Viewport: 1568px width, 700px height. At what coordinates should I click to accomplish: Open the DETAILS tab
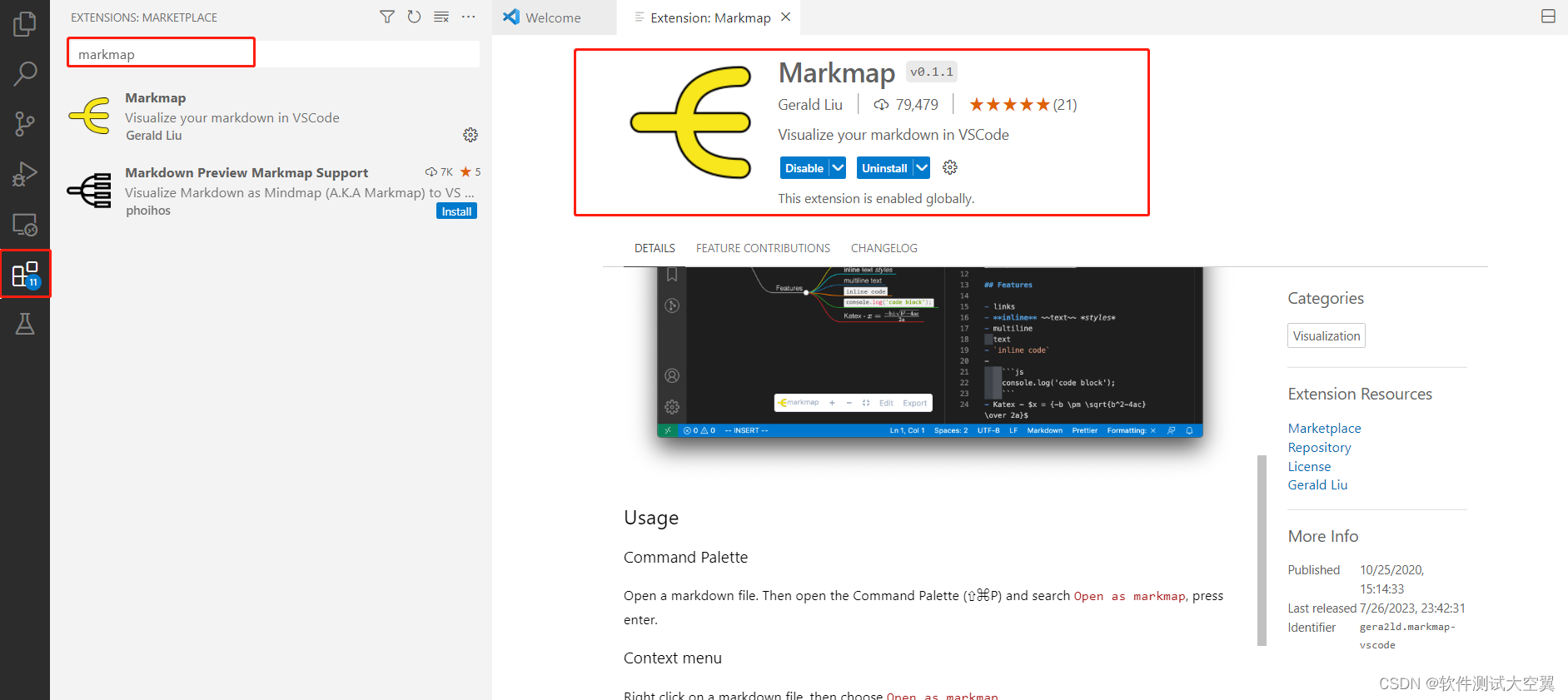pos(655,248)
